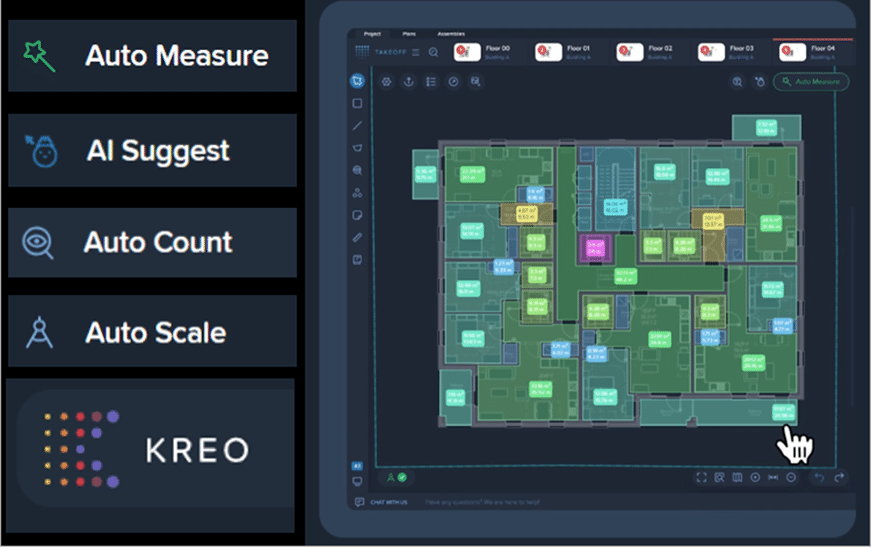Click the sticky note tool in sidebar
This screenshot has width=871, height=548.
pos(357,215)
